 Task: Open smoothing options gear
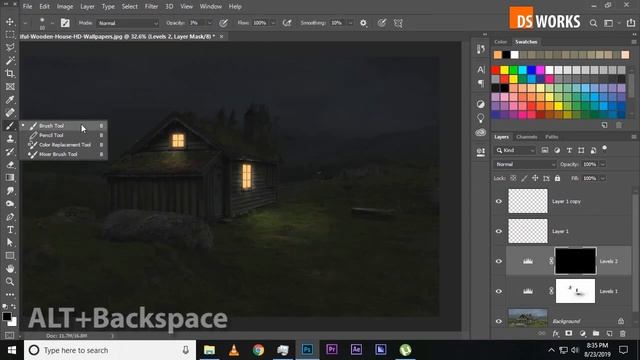click(363, 23)
